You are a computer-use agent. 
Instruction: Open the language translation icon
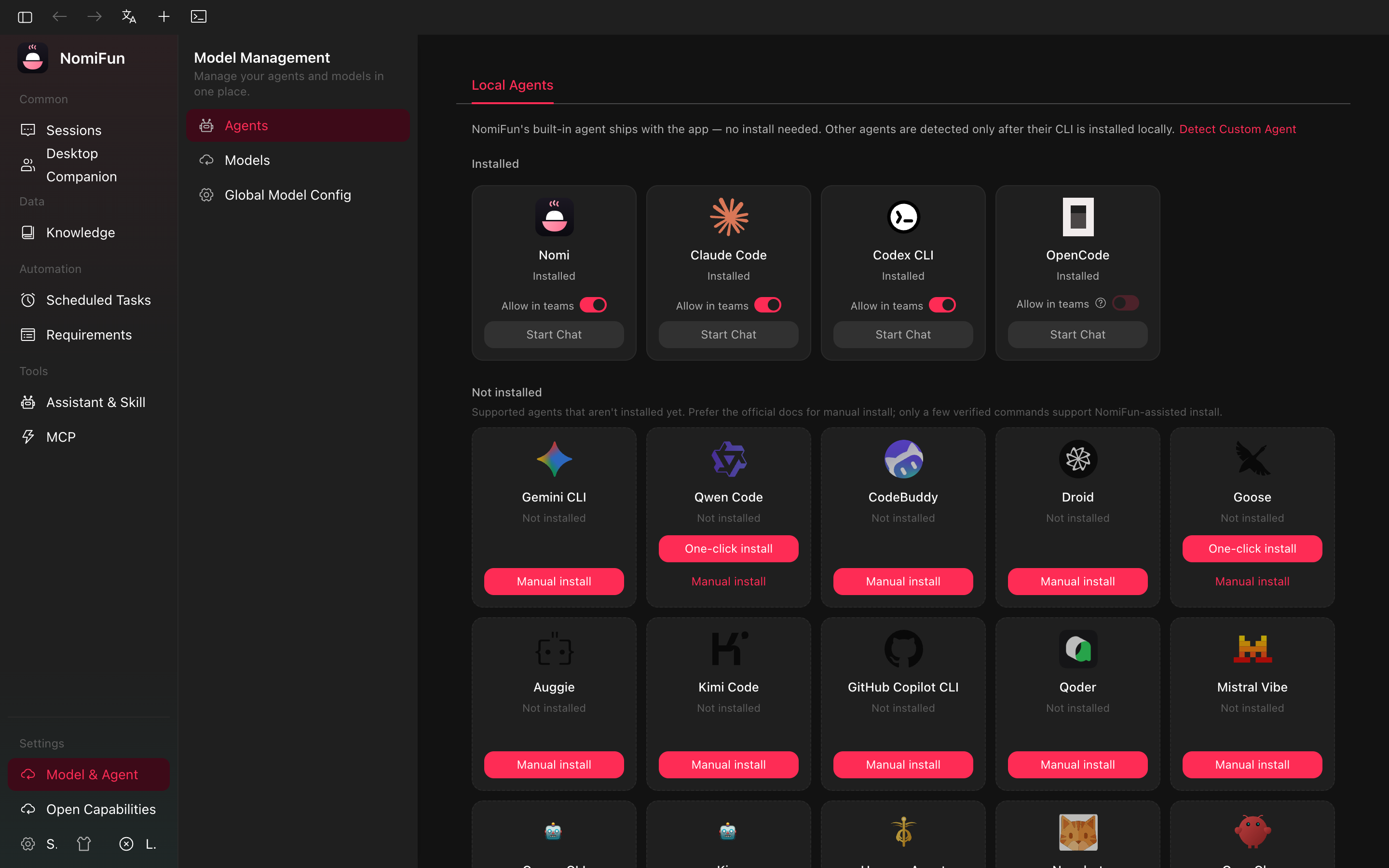tap(129, 17)
